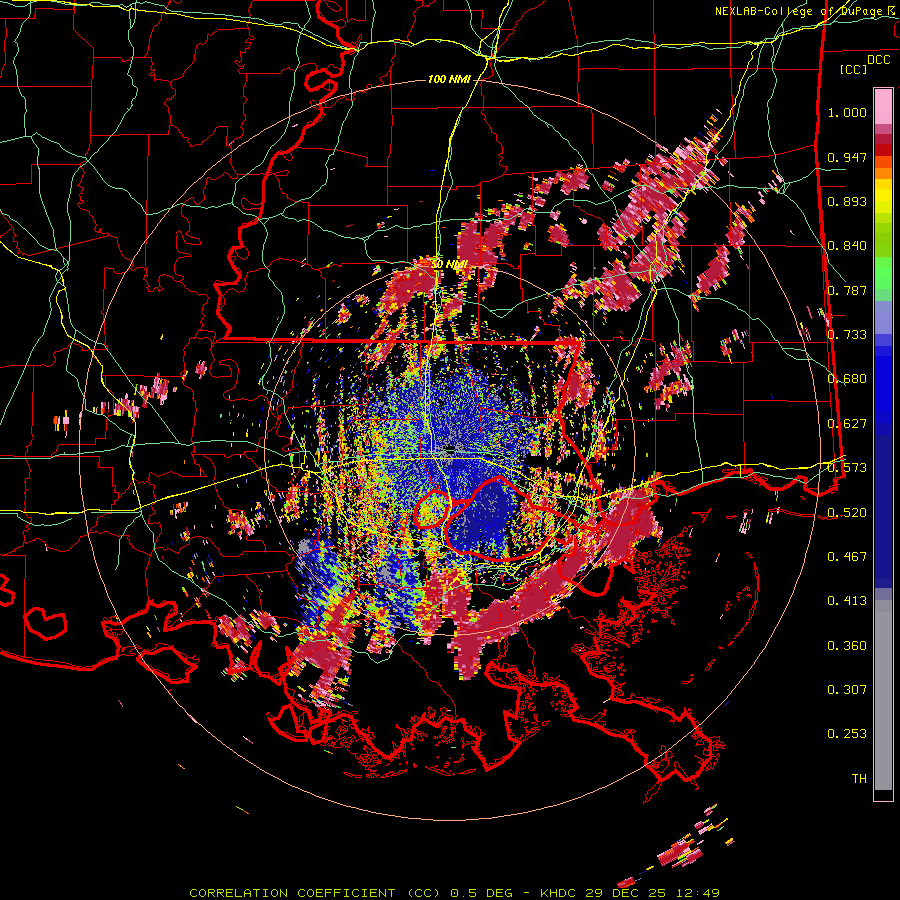Click the 0.733 scale value

coord(847,335)
